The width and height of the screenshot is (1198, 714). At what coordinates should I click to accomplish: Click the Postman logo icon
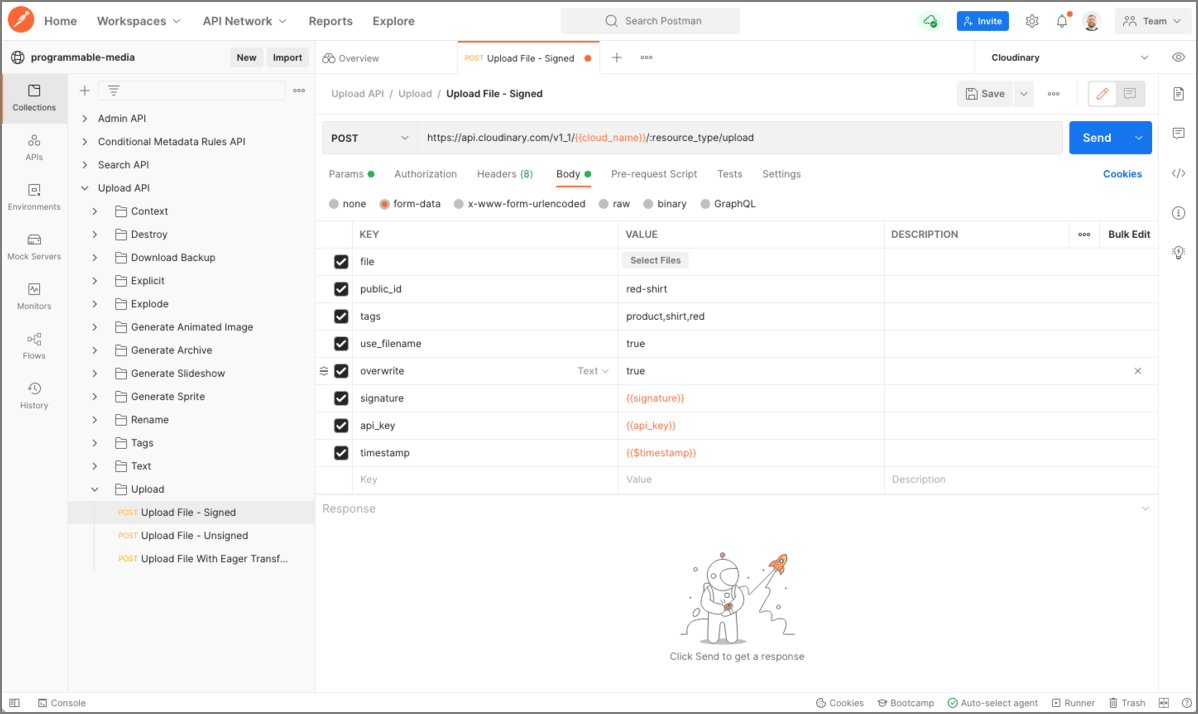[x=21, y=20]
